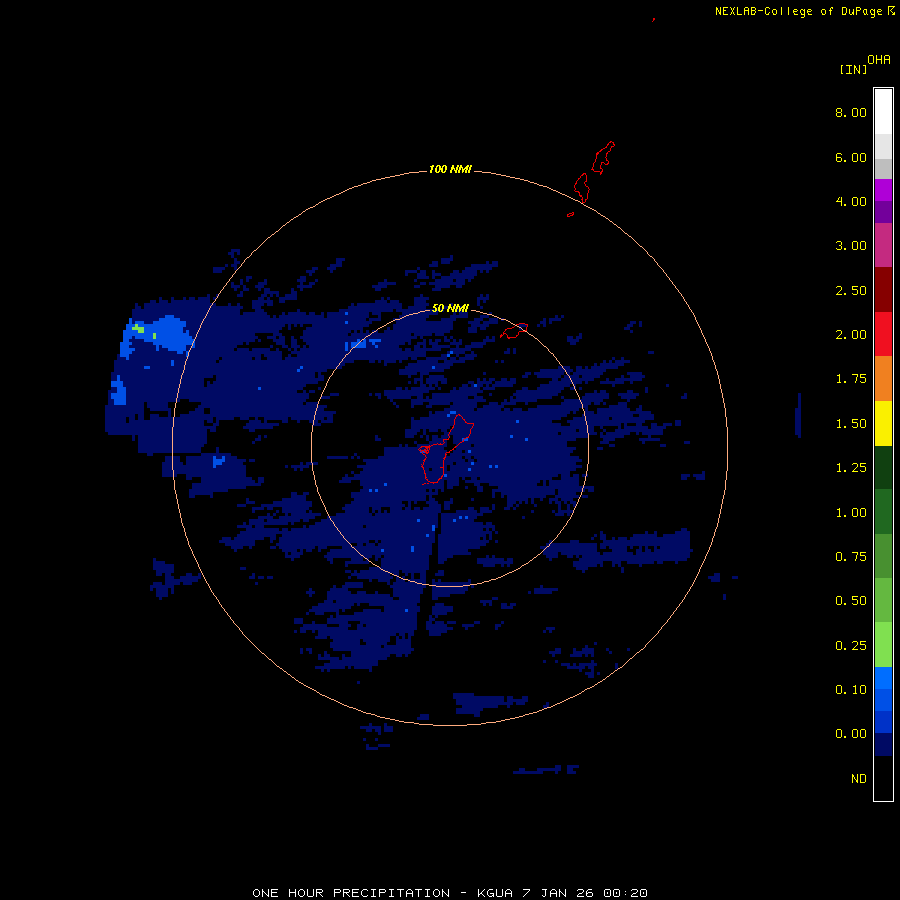
Task: Pick the pink legend swatch
Action: (x=883, y=245)
